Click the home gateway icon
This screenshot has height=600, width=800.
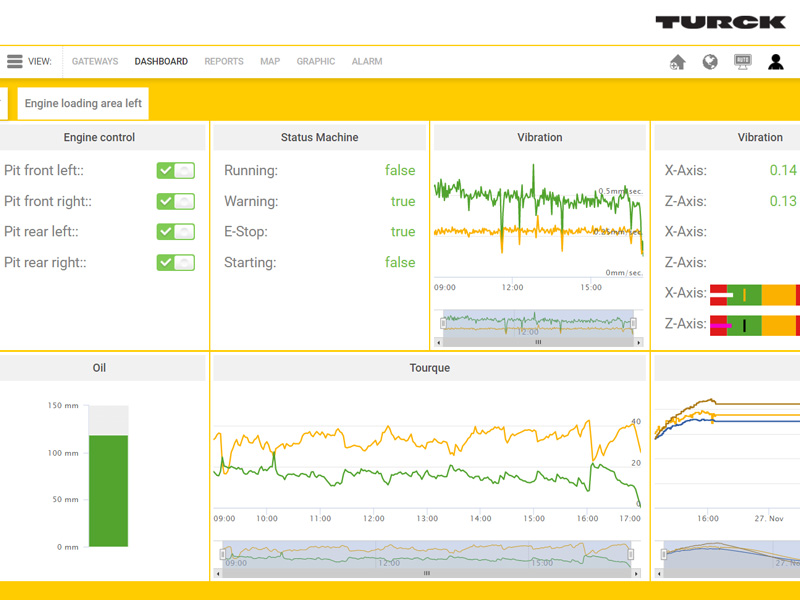pyautogui.click(x=677, y=62)
